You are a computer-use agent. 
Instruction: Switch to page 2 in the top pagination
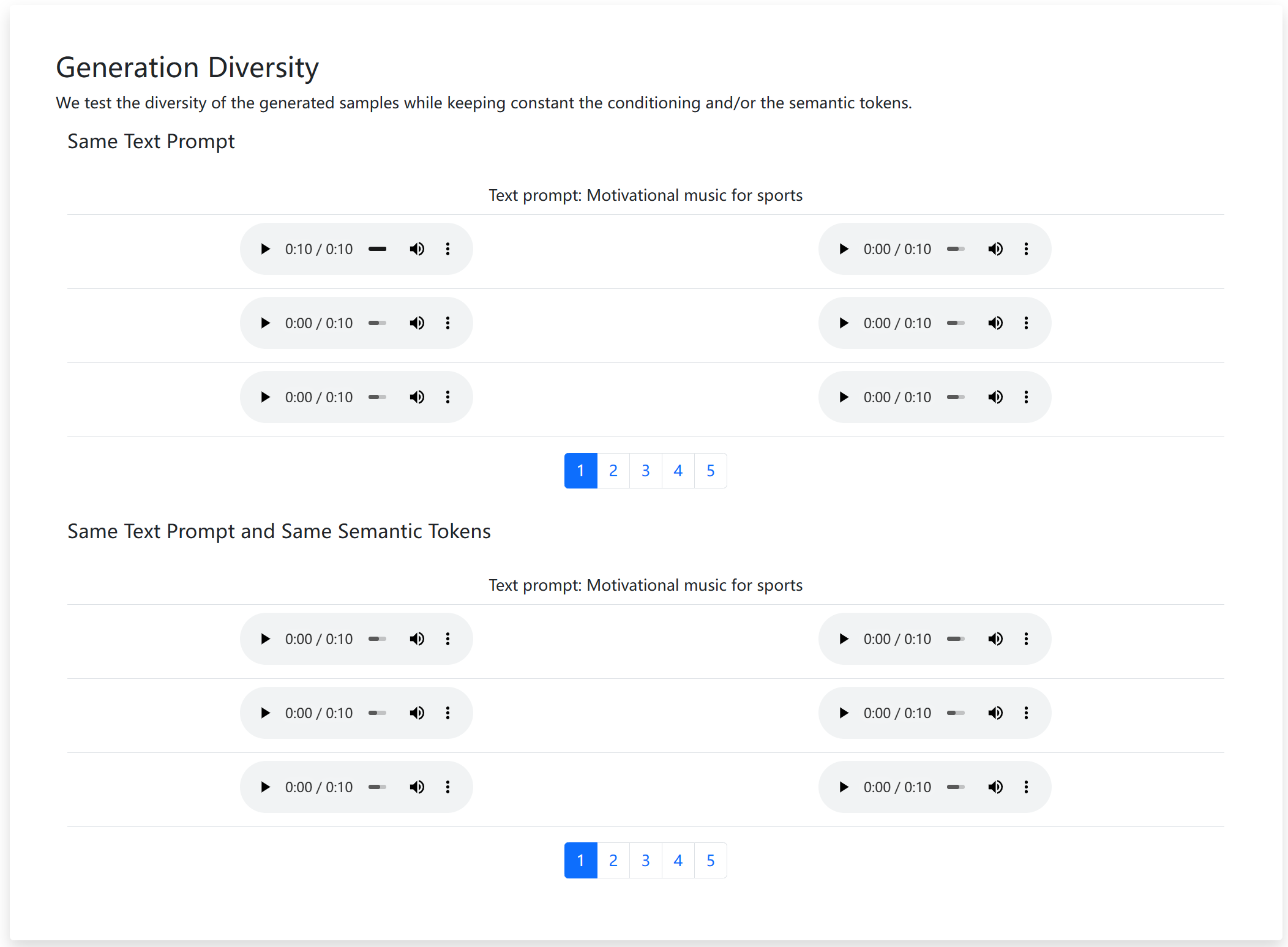click(613, 470)
